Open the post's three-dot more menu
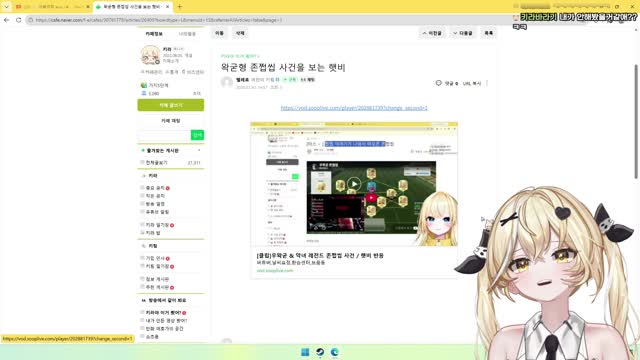Viewport: 640px width, 360px height. coord(487,83)
